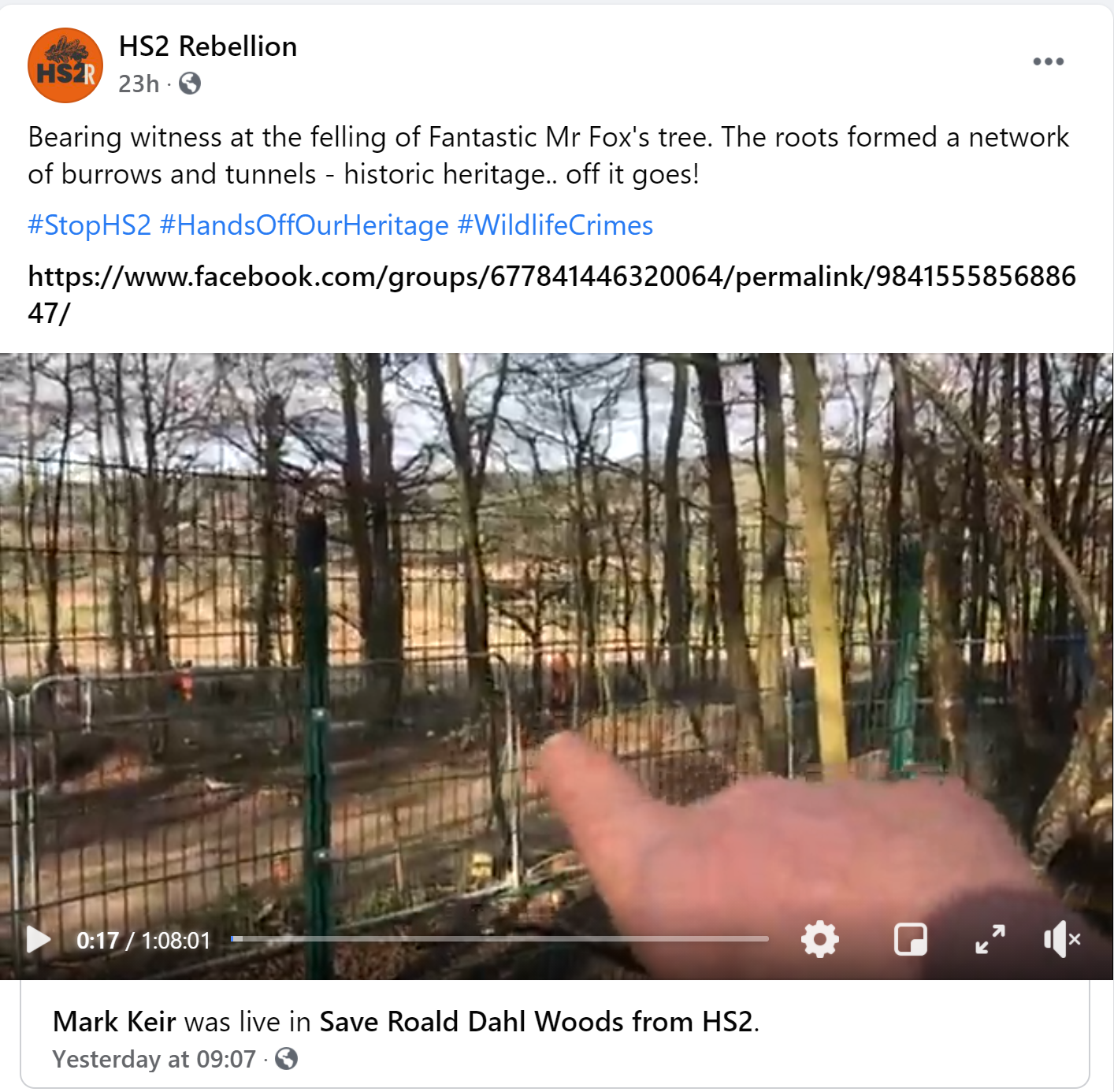The width and height of the screenshot is (1114, 1092).
Task: Open Save Roald Dahl Woods from HS2 group
Action: point(536,1022)
